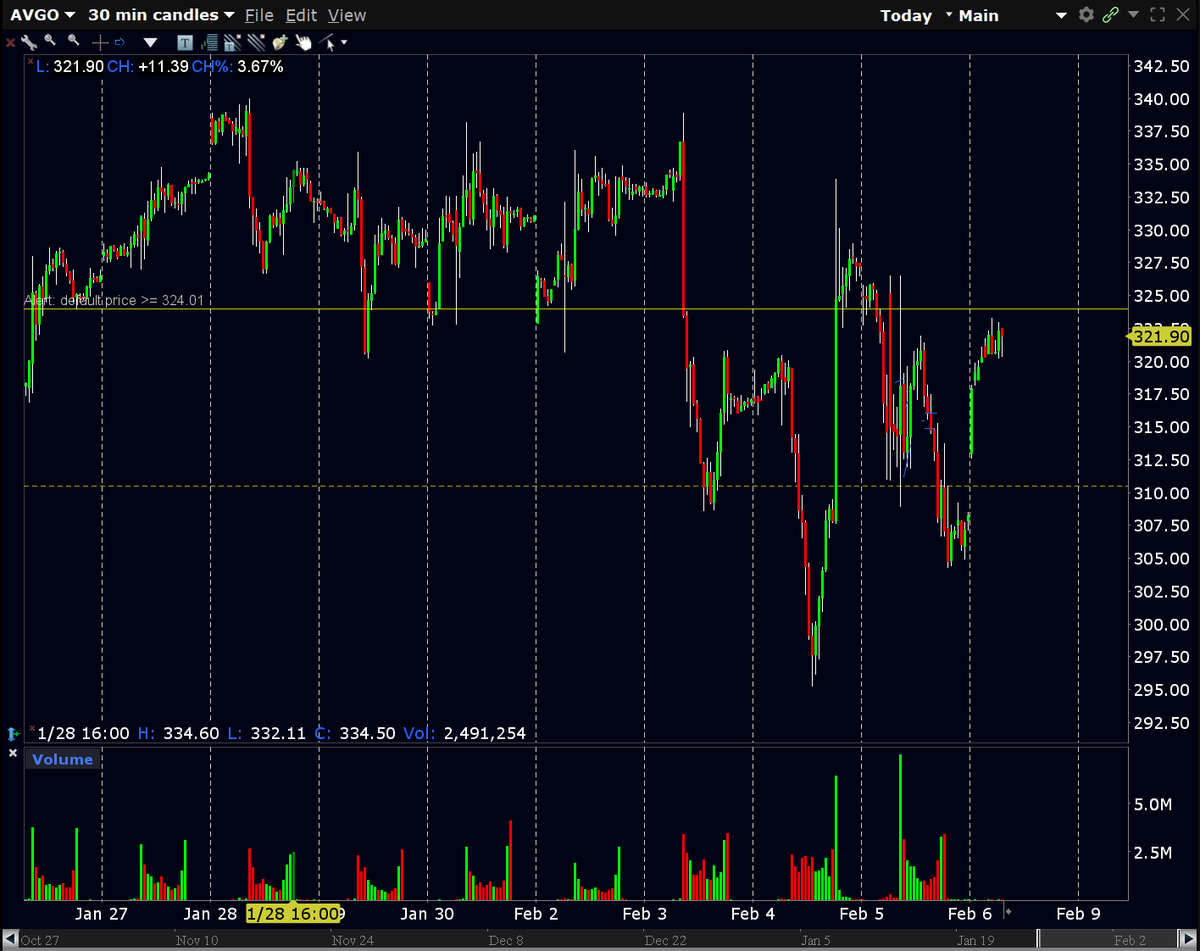Click the second magnifier zoom icon
The height and width of the screenshot is (951, 1200).
coord(74,40)
